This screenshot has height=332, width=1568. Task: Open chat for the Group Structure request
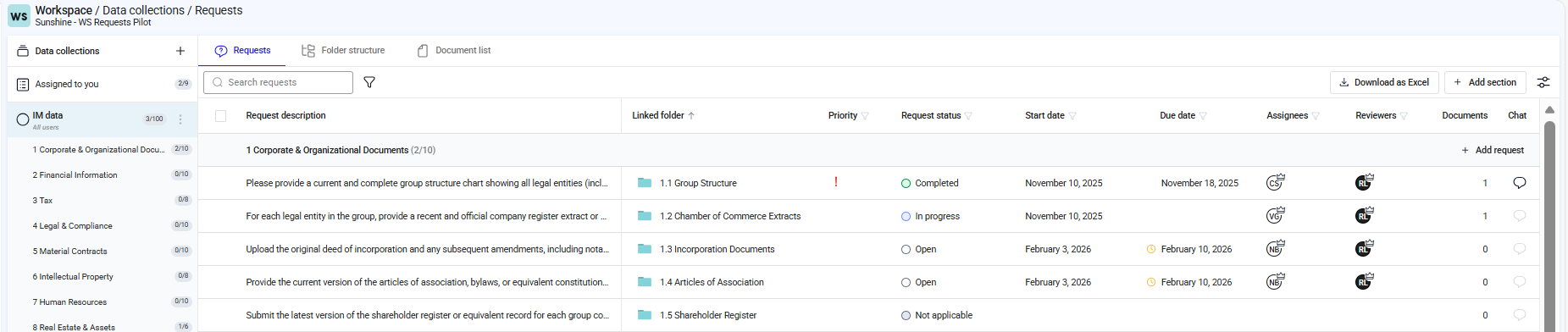(1519, 183)
